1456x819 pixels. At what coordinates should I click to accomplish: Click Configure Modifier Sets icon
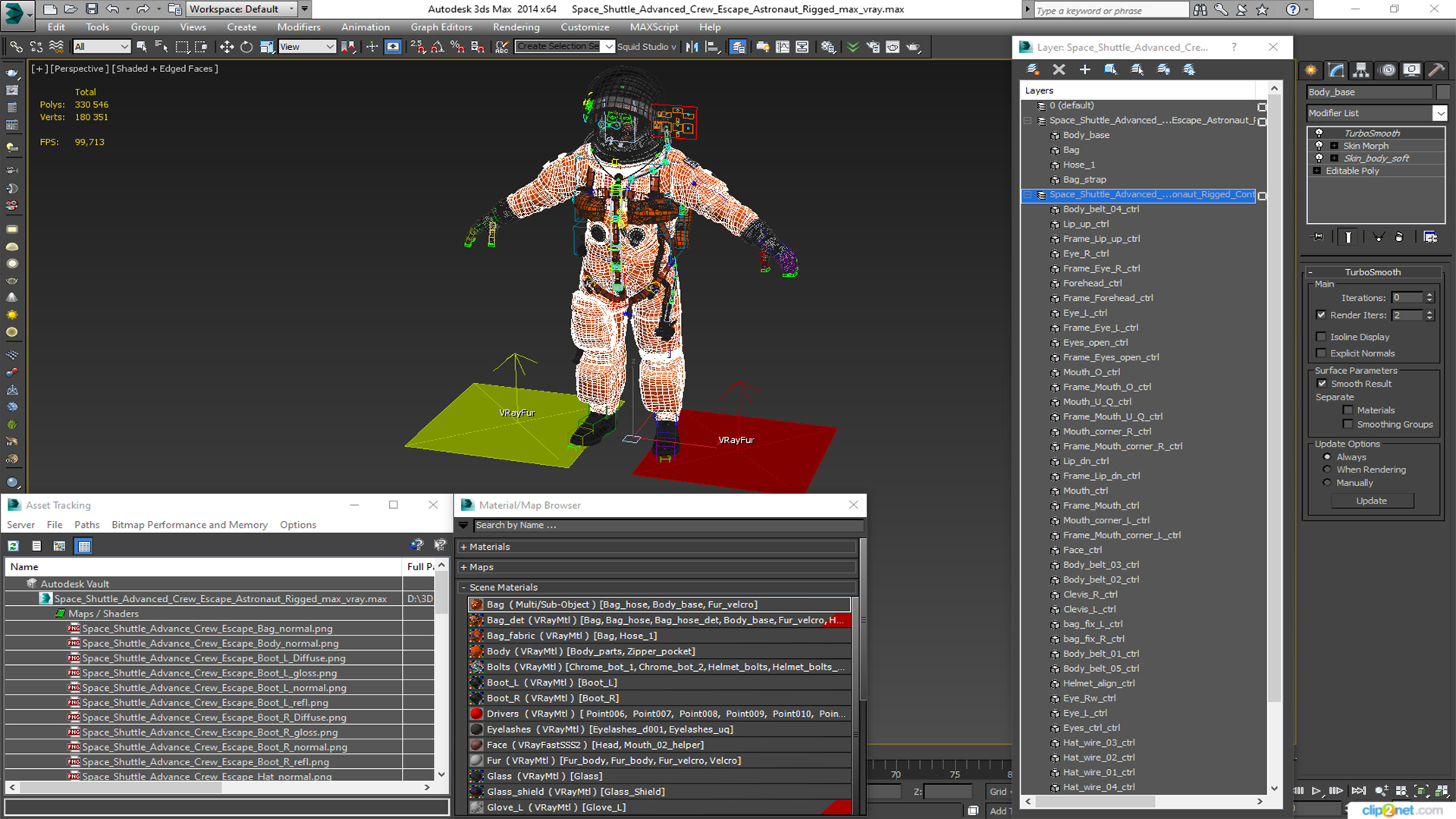(1430, 237)
